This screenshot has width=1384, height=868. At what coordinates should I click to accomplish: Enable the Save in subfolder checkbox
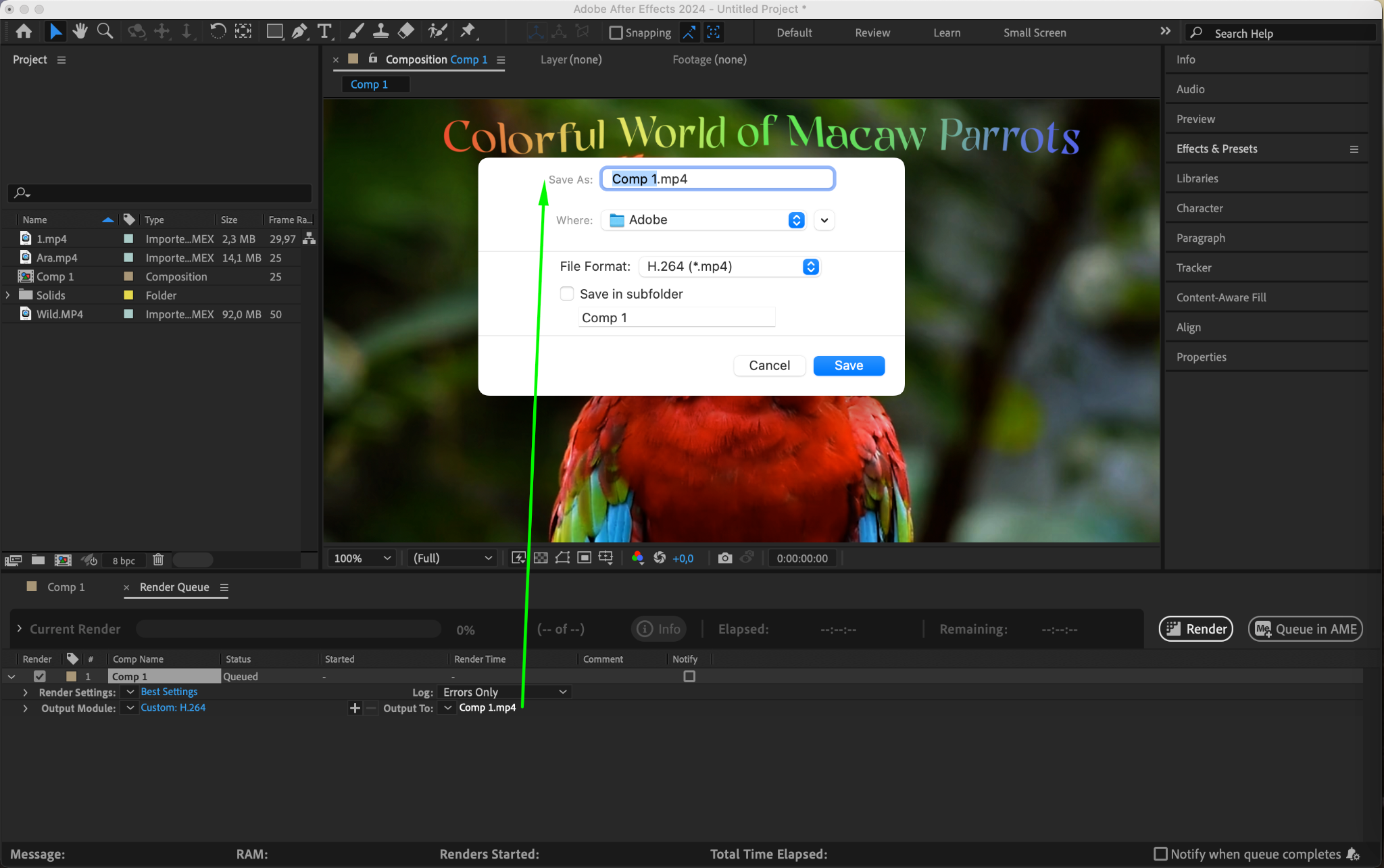[x=567, y=294]
